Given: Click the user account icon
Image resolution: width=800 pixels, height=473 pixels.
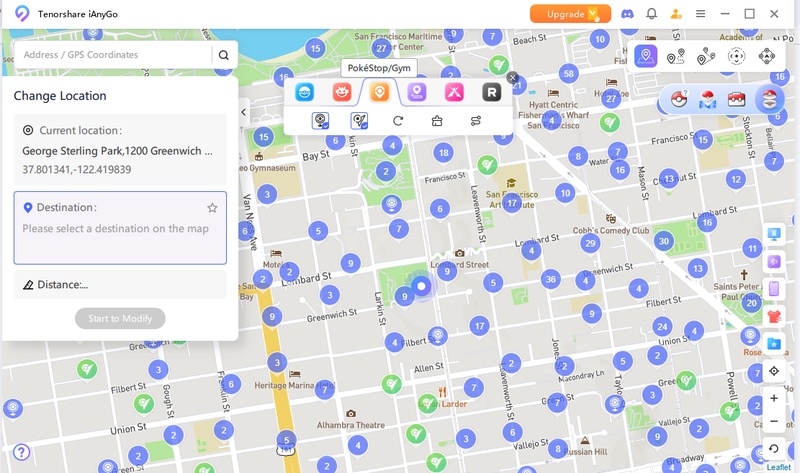Looking at the screenshot, I should click(x=677, y=14).
